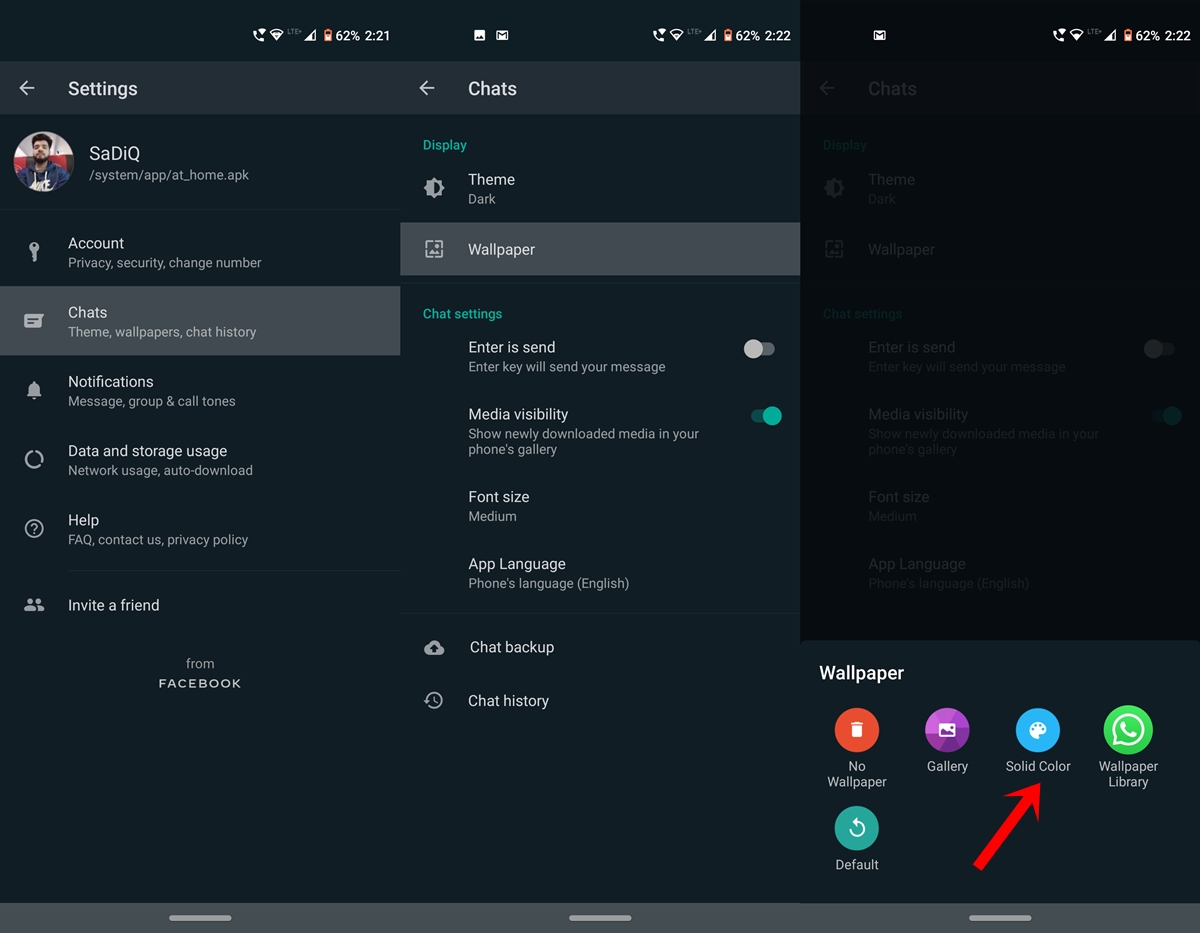The width and height of the screenshot is (1200, 933).
Task: Click the Notifications bell icon
Action: (x=34, y=390)
